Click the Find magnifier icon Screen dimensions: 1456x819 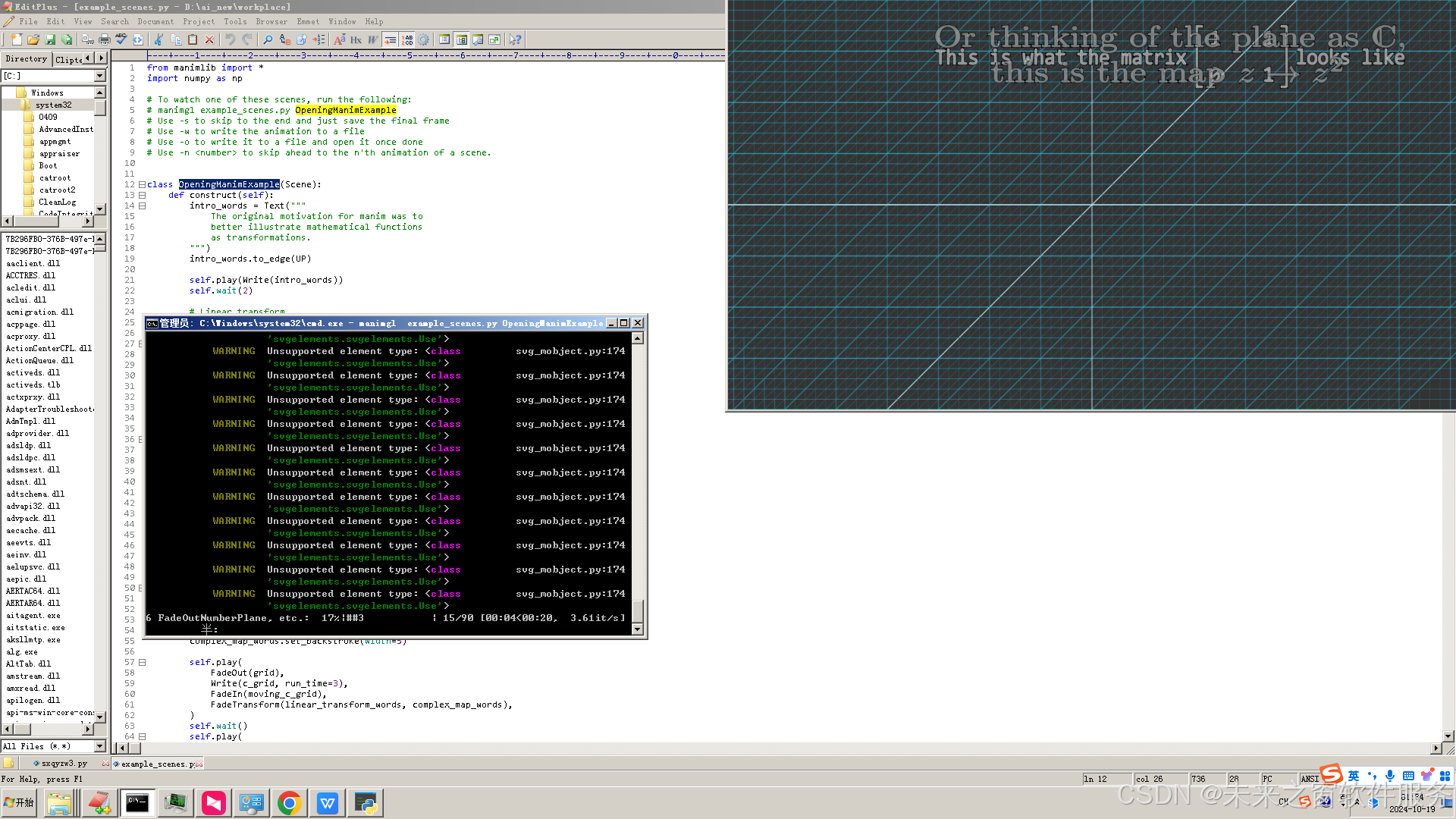[268, 39]
